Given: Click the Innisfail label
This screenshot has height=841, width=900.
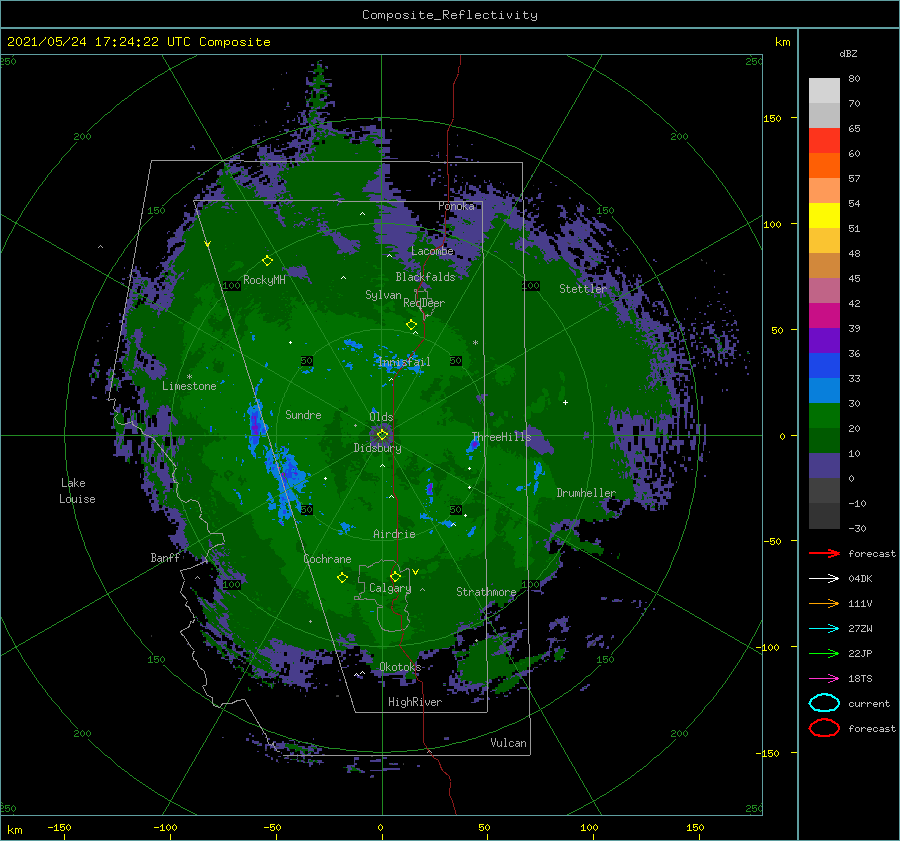Looking at the screenshot, I should pos(404,362).
